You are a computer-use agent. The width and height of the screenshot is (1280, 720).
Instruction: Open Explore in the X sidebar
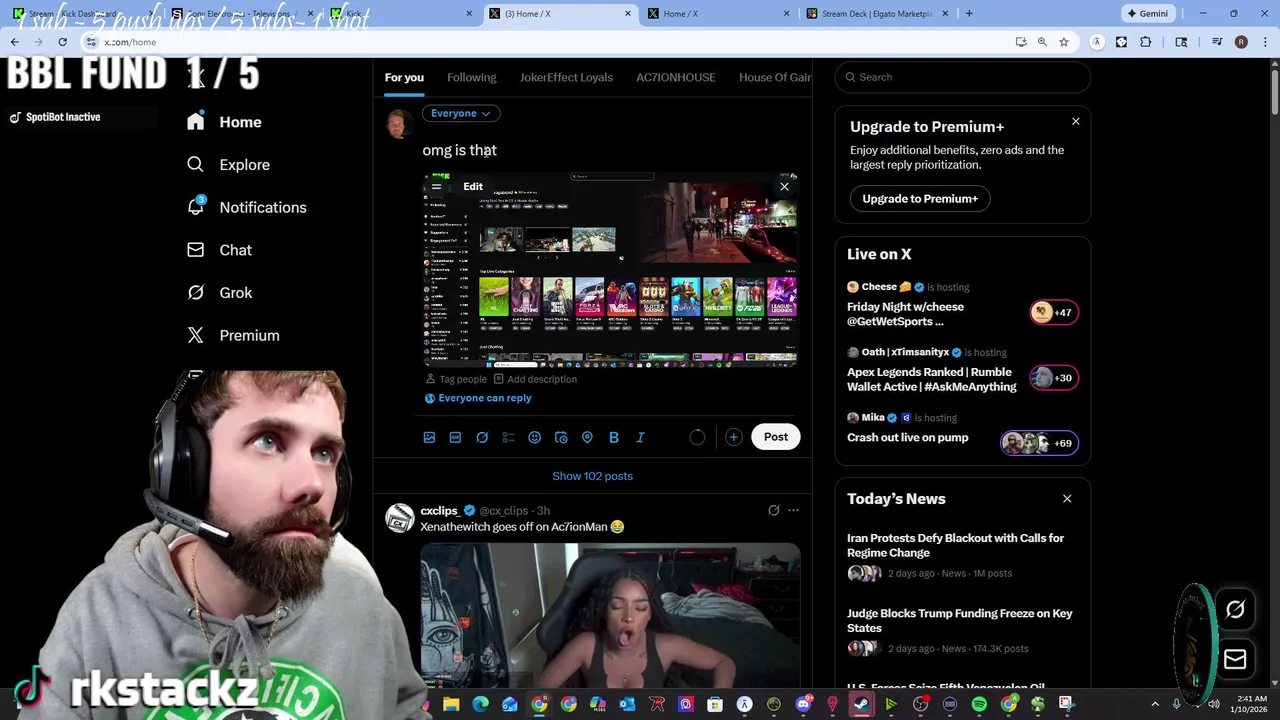229,165
